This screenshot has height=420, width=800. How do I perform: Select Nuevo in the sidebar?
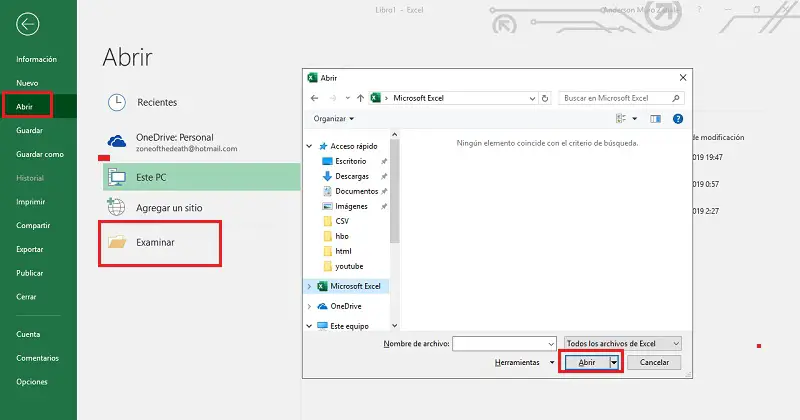[x=27, y=83]
